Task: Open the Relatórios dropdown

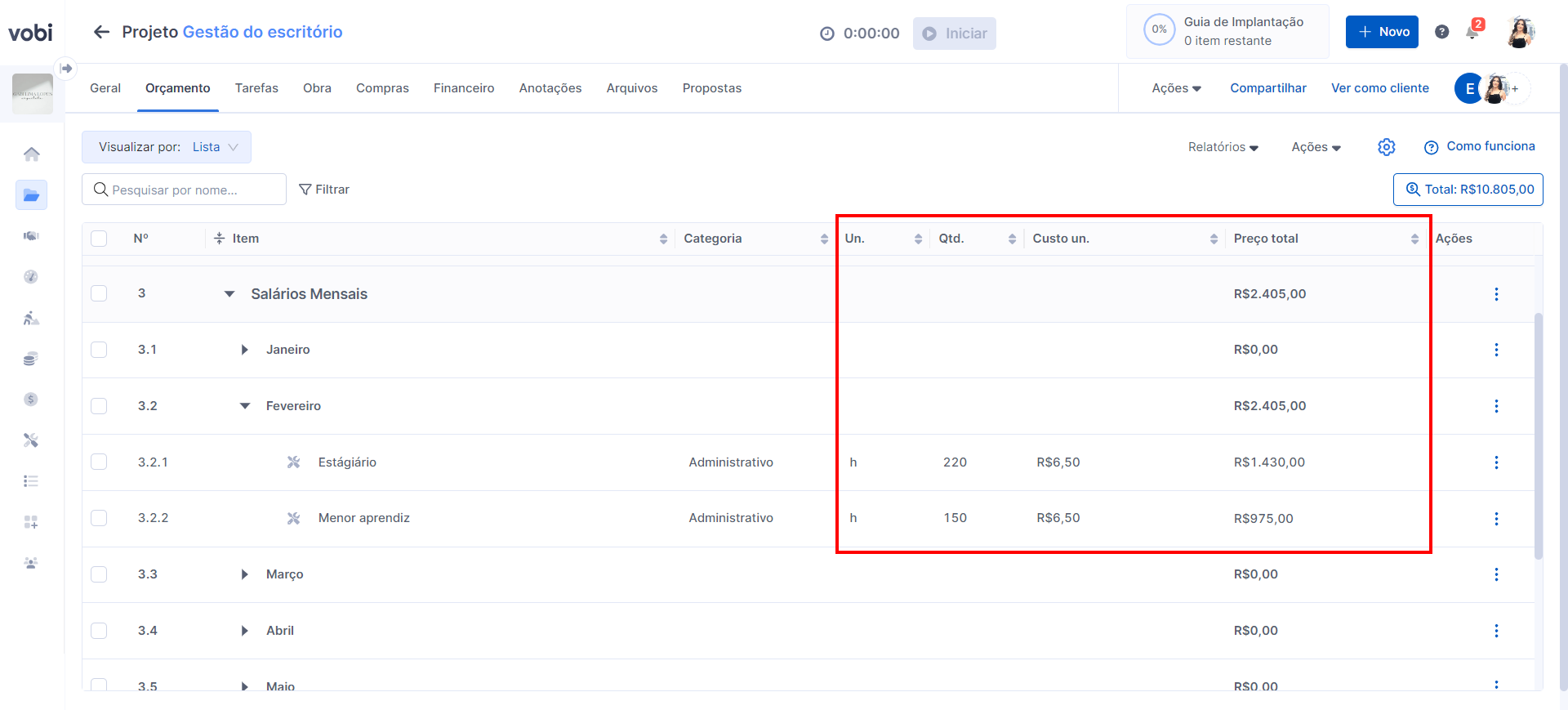Action: click(1223, 147)
